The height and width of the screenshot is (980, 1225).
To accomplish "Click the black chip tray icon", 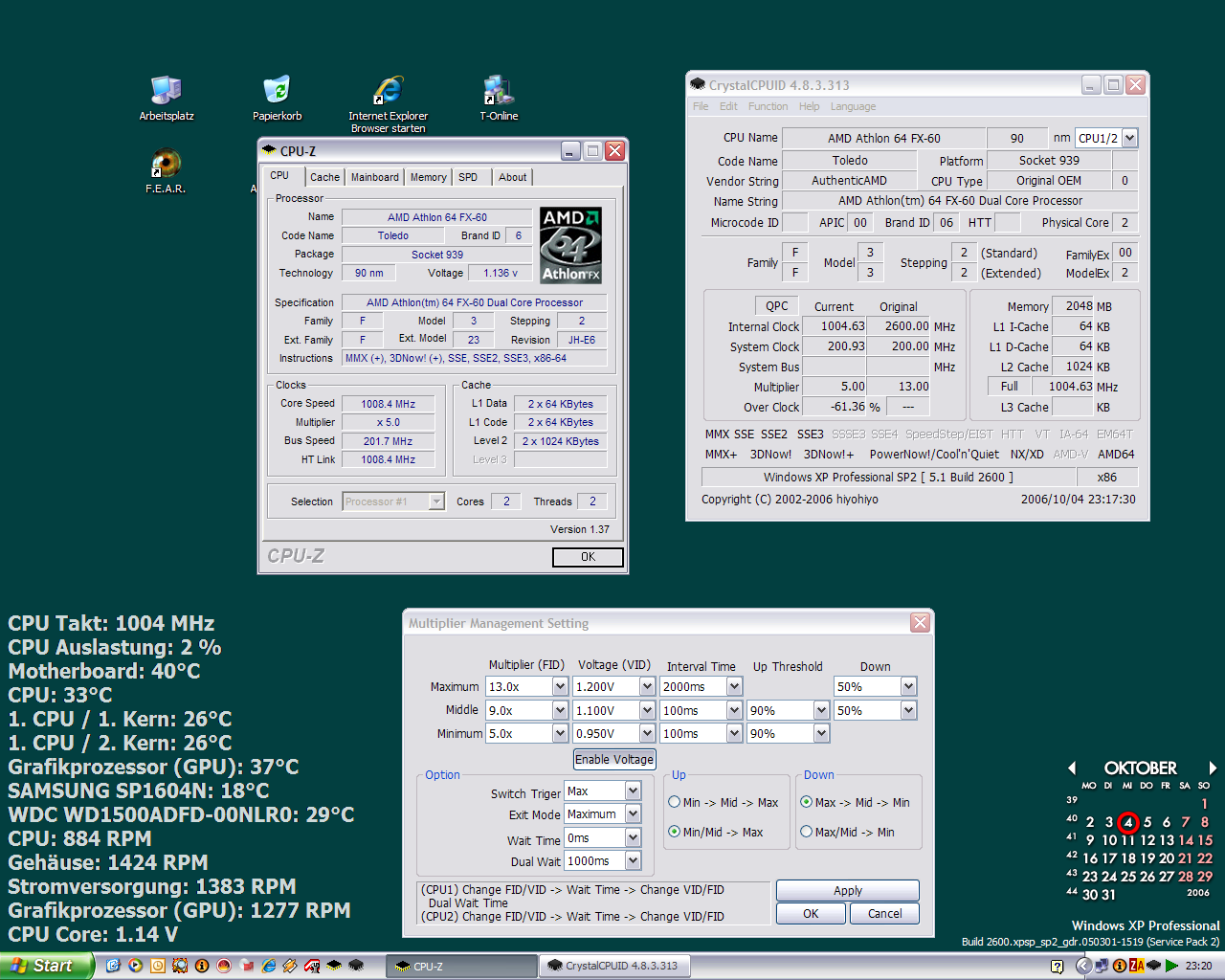I will 1153,966.
